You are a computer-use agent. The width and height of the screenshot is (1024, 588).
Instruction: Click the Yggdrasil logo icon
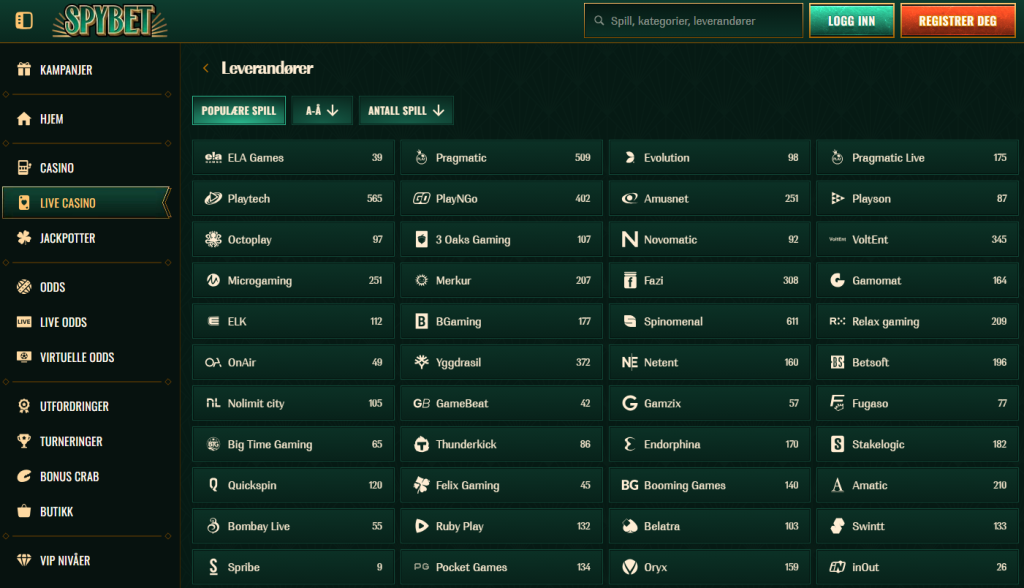click(422, 362)
